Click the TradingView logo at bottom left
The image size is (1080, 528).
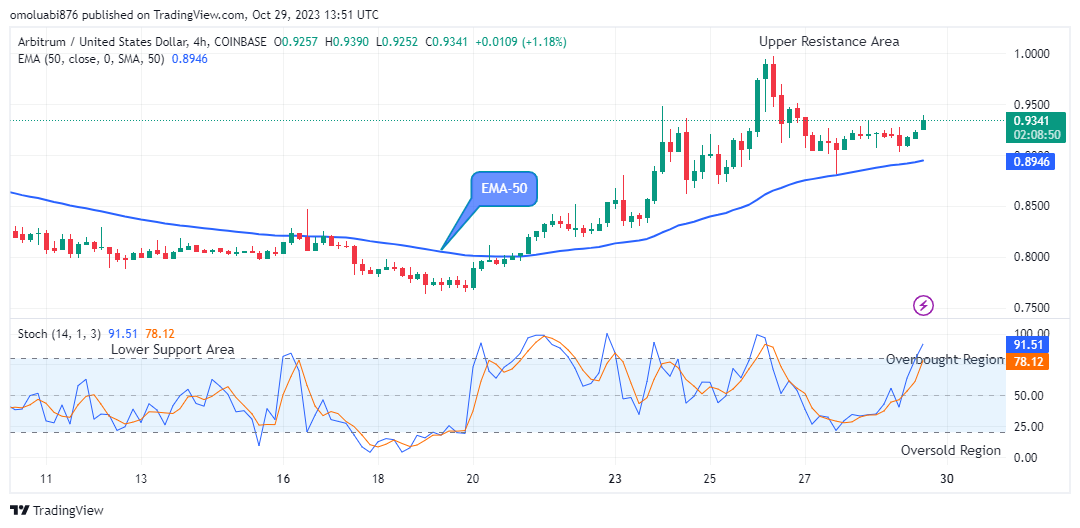(57, 510)
